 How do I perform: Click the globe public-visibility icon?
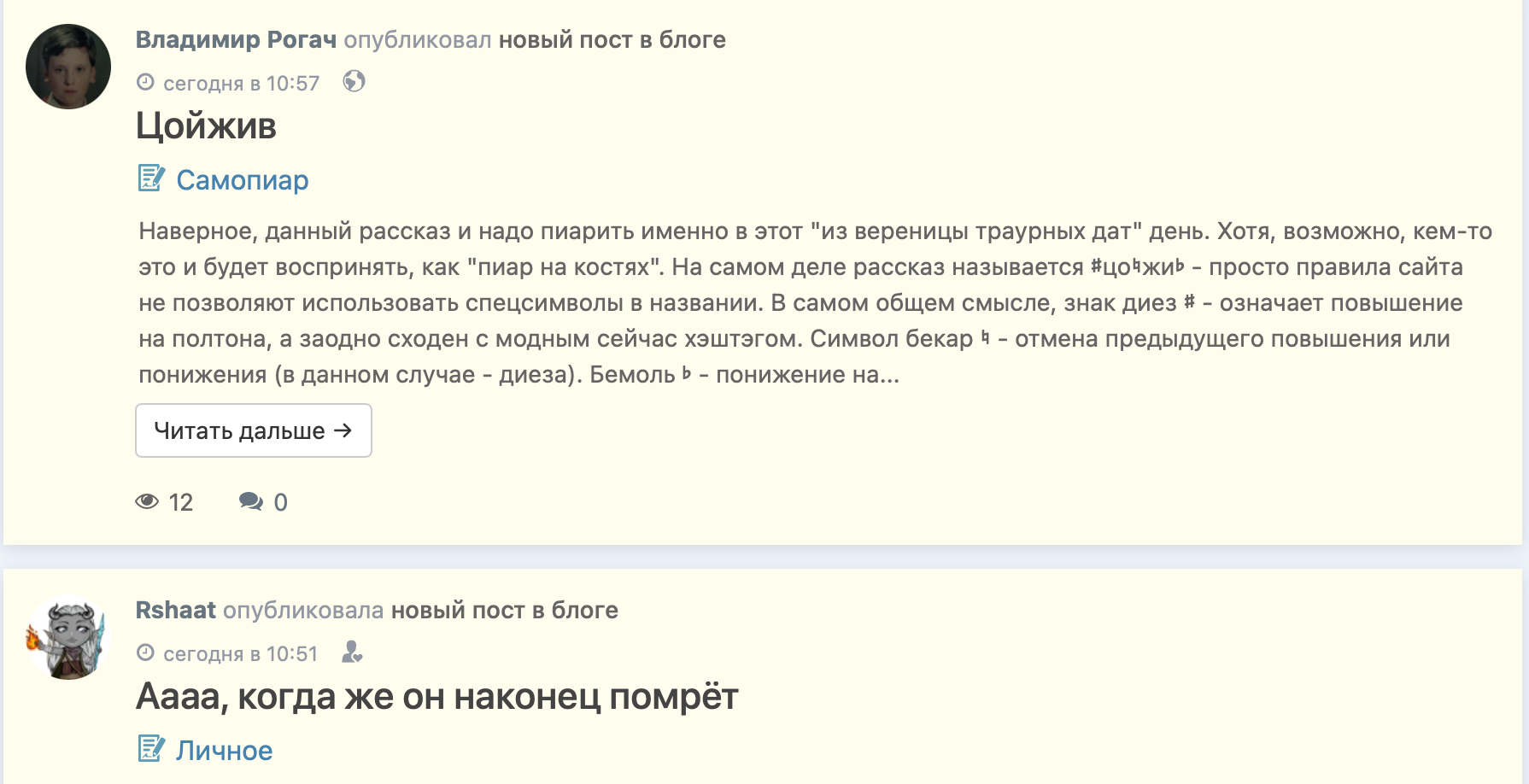click(x=354, y=81)
